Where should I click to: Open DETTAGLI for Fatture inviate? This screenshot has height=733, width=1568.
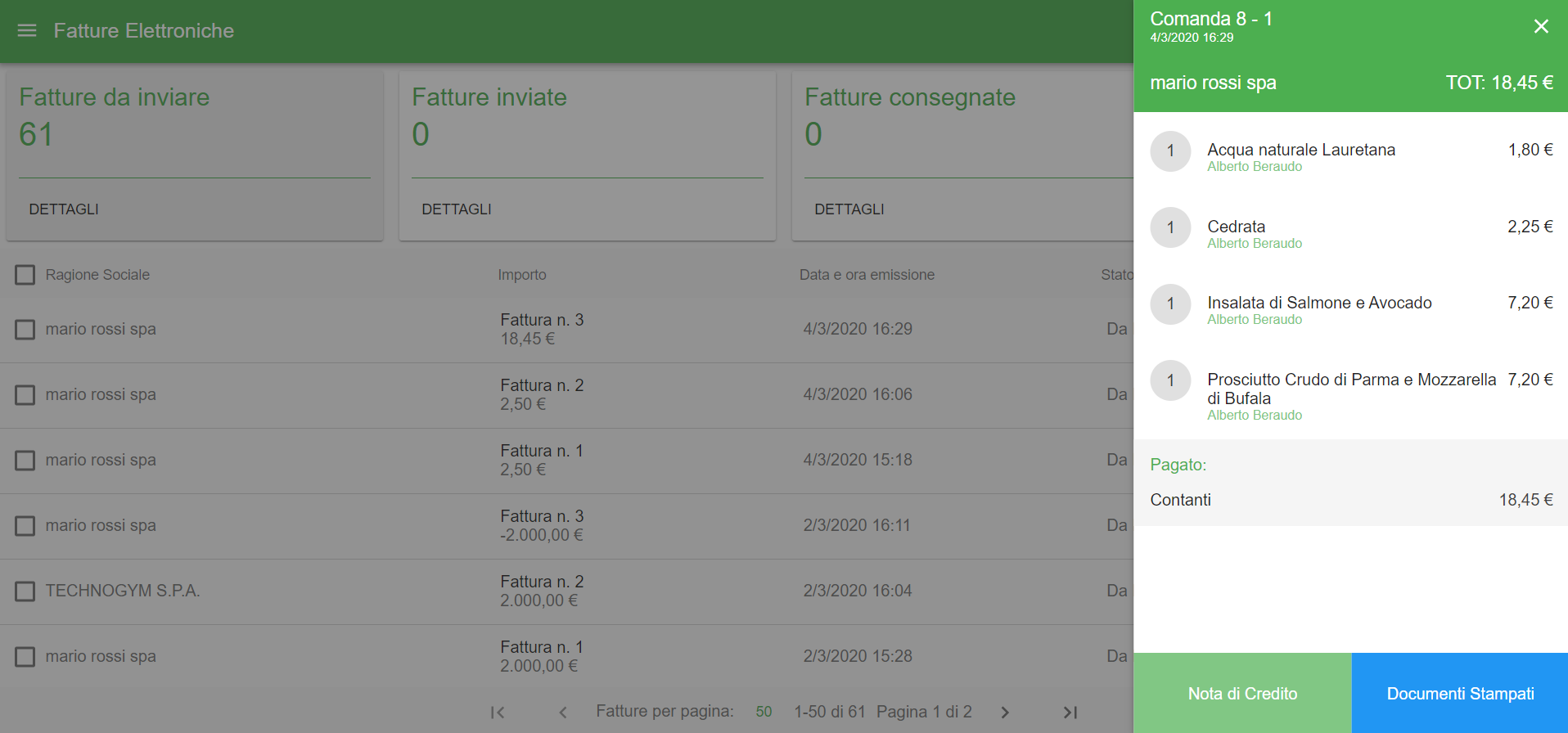[457, 209]
